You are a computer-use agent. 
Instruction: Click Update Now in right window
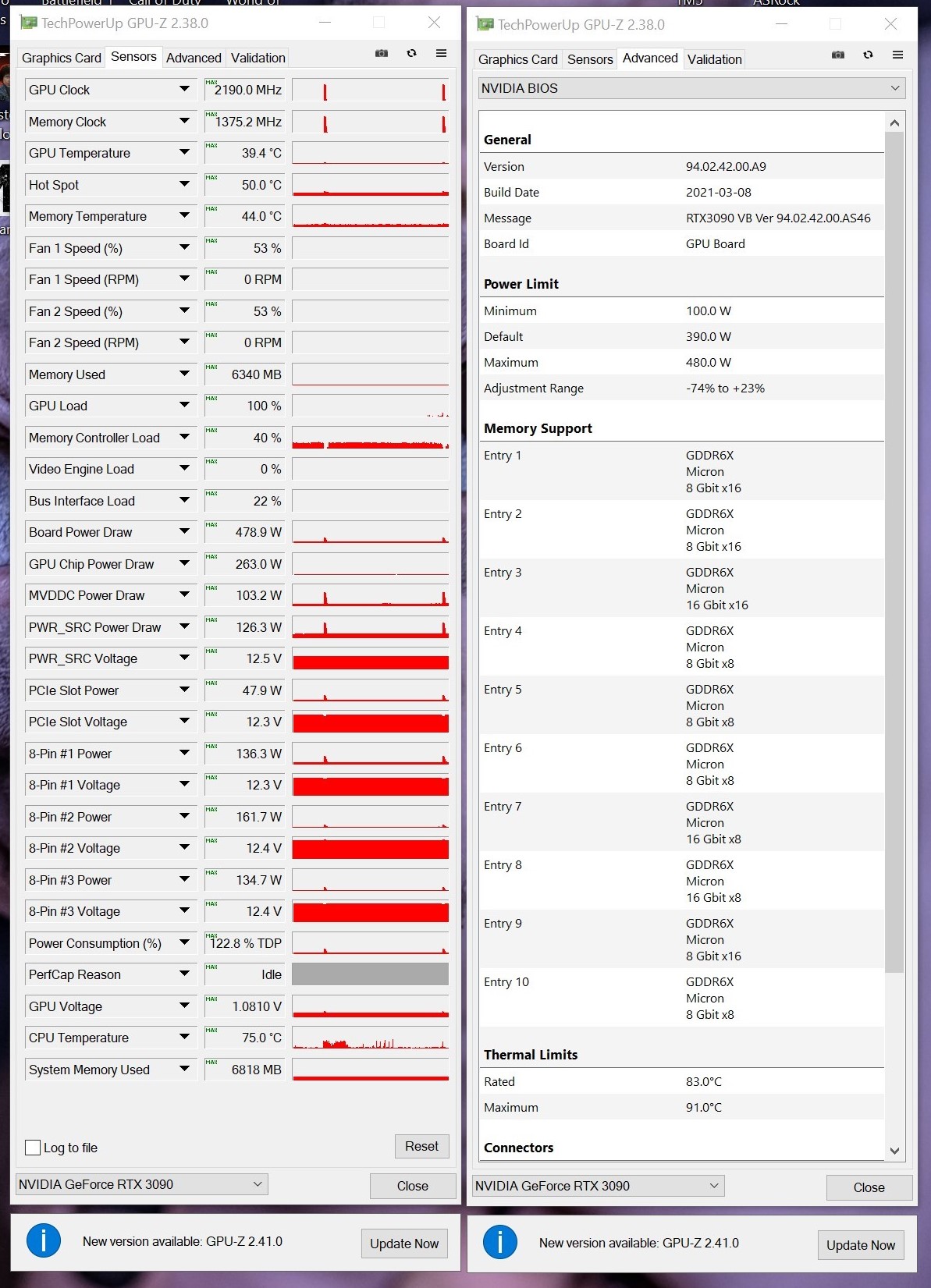coord(861,1245)
